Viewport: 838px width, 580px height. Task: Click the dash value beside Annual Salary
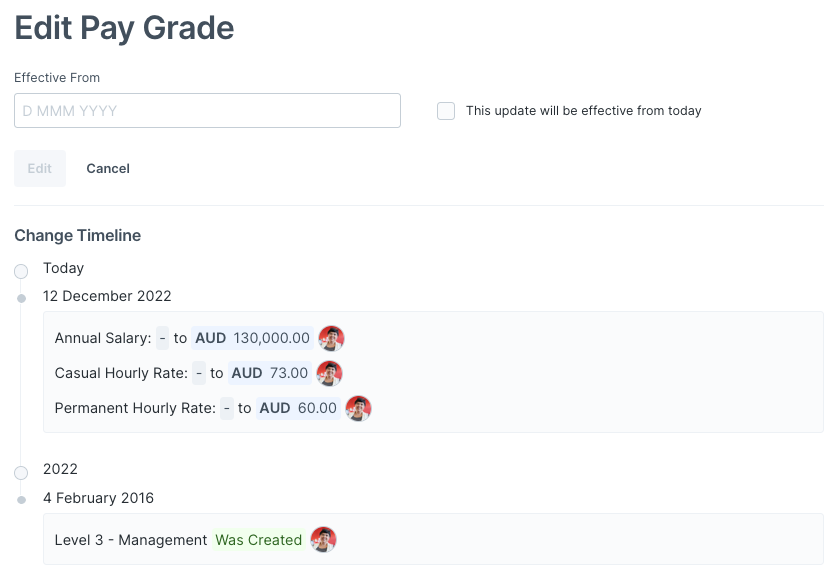(162, 338)
